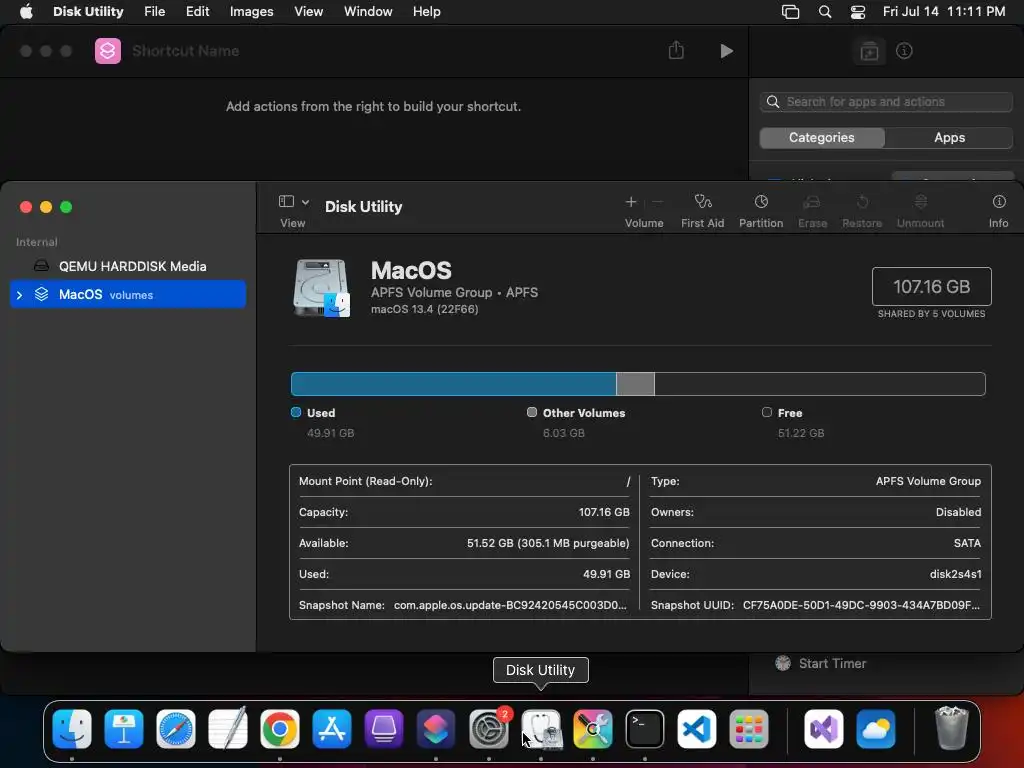The width and height of the screenshot is (1024, 768).
Task: Click the Used legend blue dot
Action: pyautogui.click(x=296, y=412)
